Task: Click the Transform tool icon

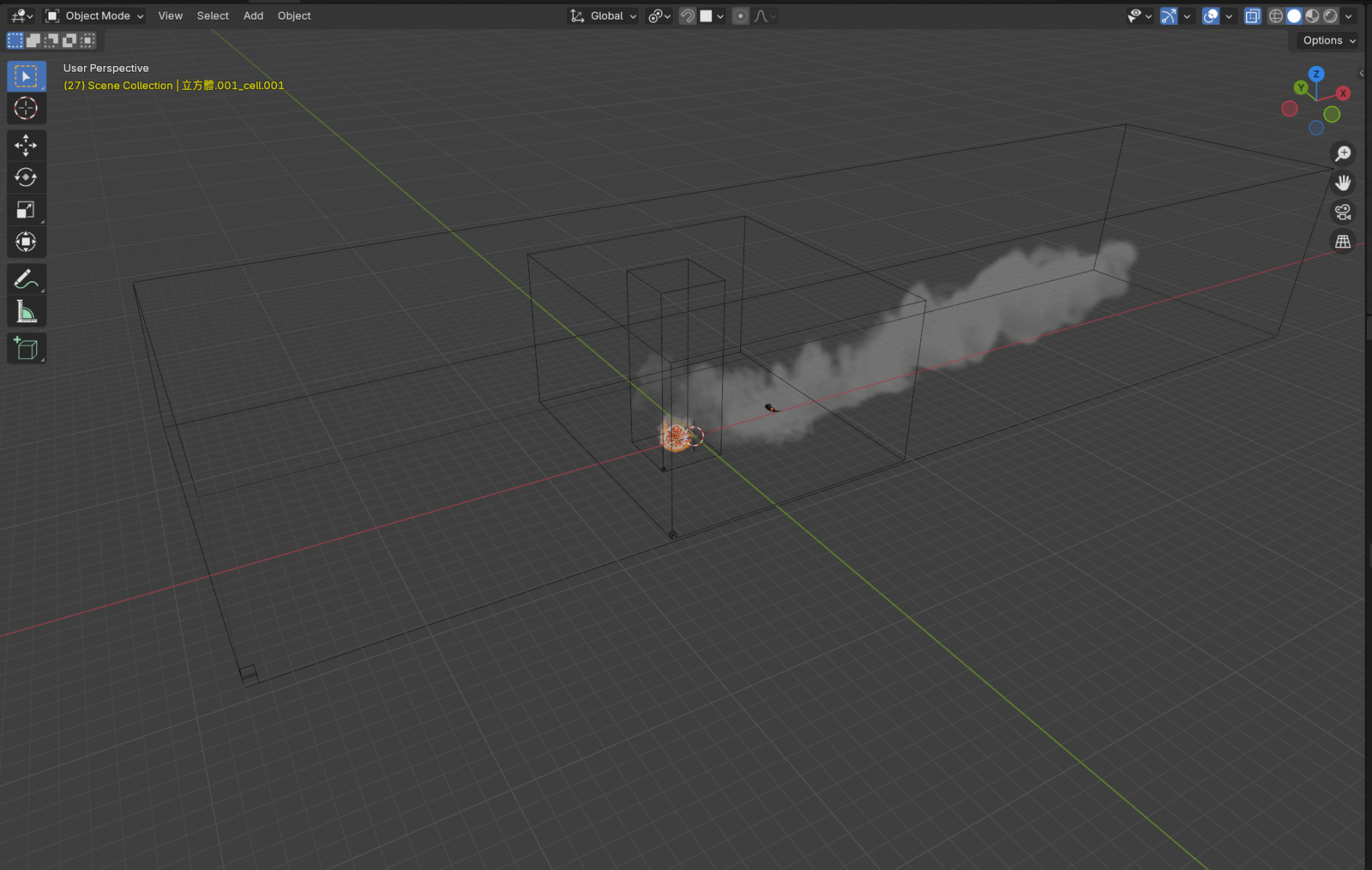Action: [x=26, y=243]
